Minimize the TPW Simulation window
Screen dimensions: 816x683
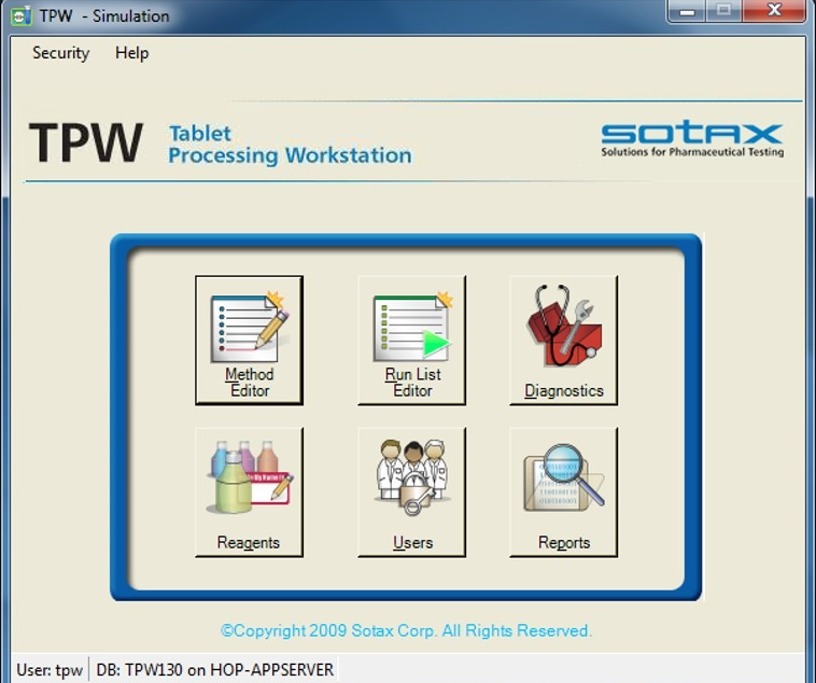[687, 11]
